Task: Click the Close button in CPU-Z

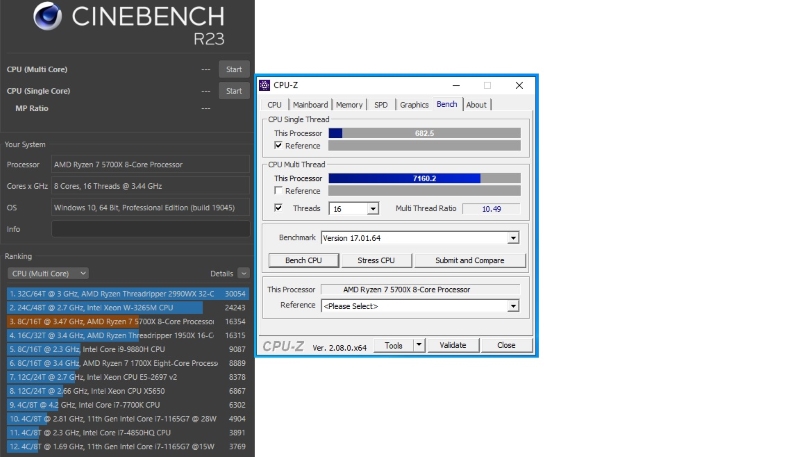Action: [506, 345]
